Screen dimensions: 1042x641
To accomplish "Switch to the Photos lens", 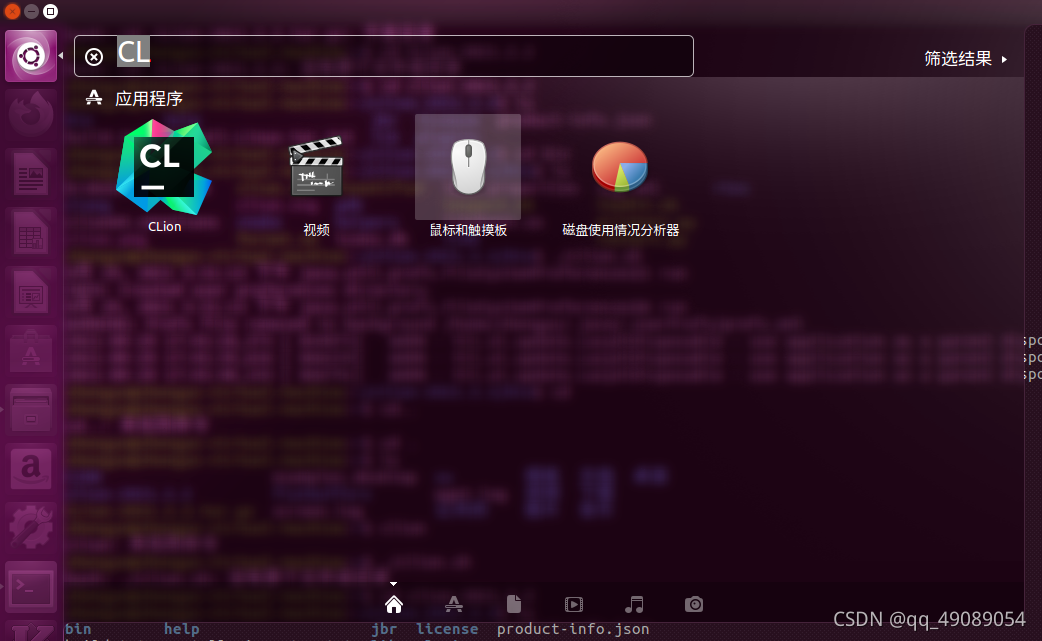I will (x=694, y=604).
